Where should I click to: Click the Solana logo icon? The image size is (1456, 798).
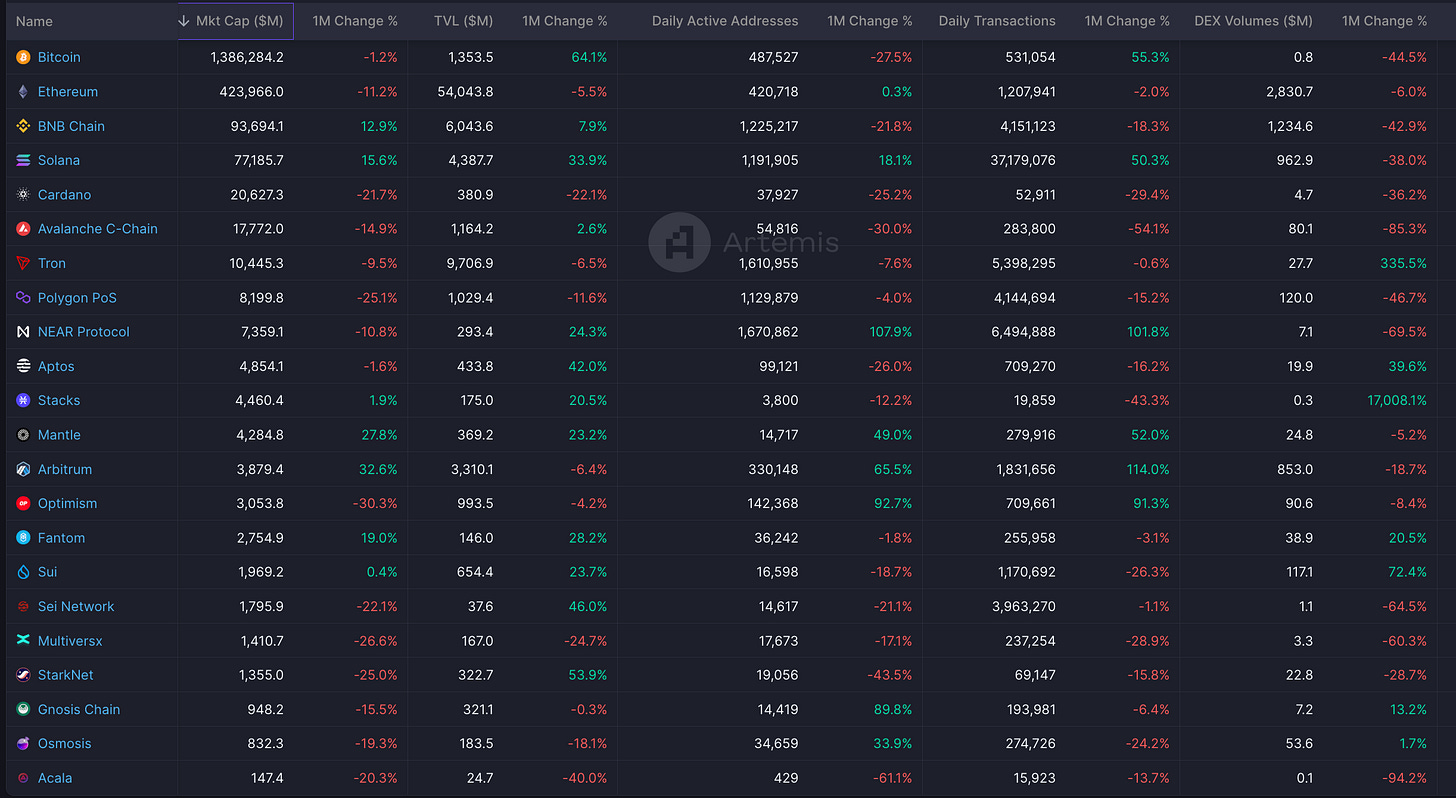[23, 160]
